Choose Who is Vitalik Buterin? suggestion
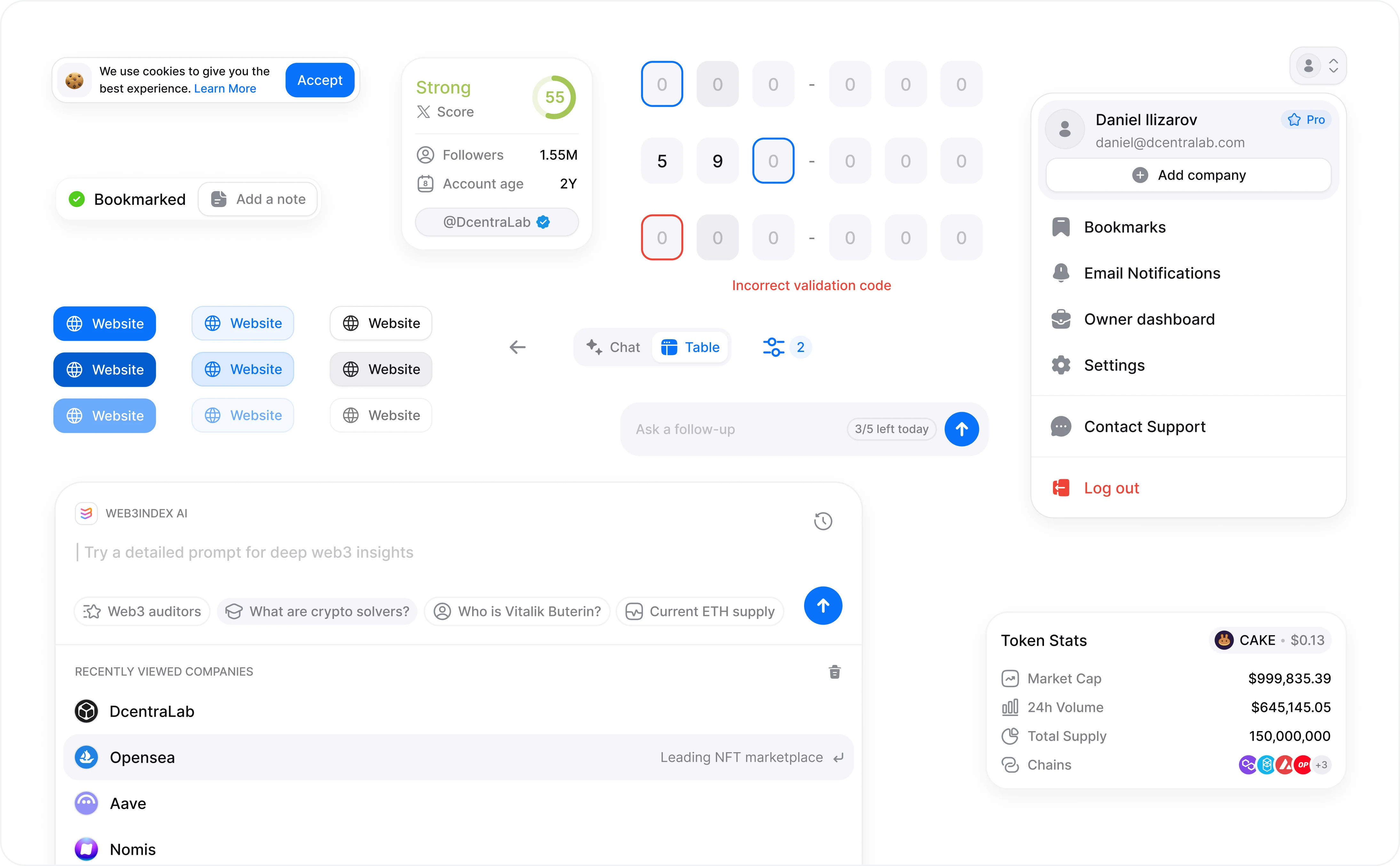The image size is (1400, 866). point(517,612)
